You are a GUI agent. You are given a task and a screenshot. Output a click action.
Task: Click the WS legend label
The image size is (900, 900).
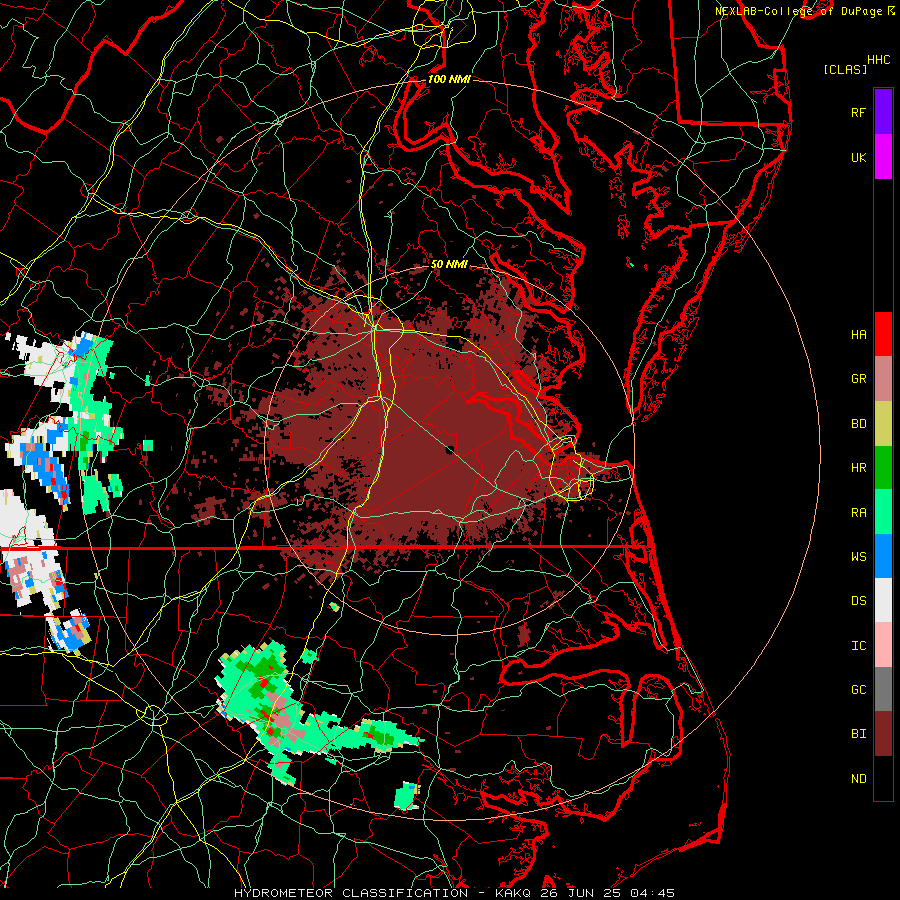click(x=858, y=557)
